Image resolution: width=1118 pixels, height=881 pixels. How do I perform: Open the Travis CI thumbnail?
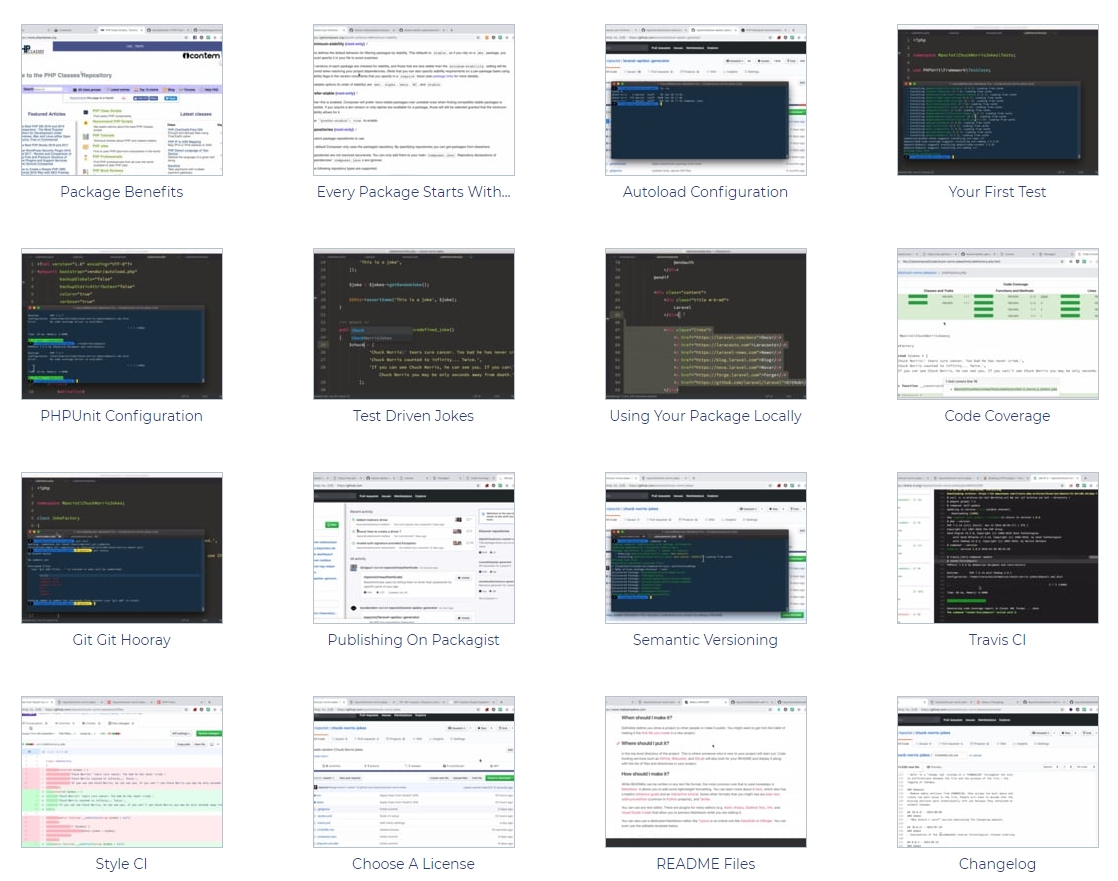tap(998, 547)
